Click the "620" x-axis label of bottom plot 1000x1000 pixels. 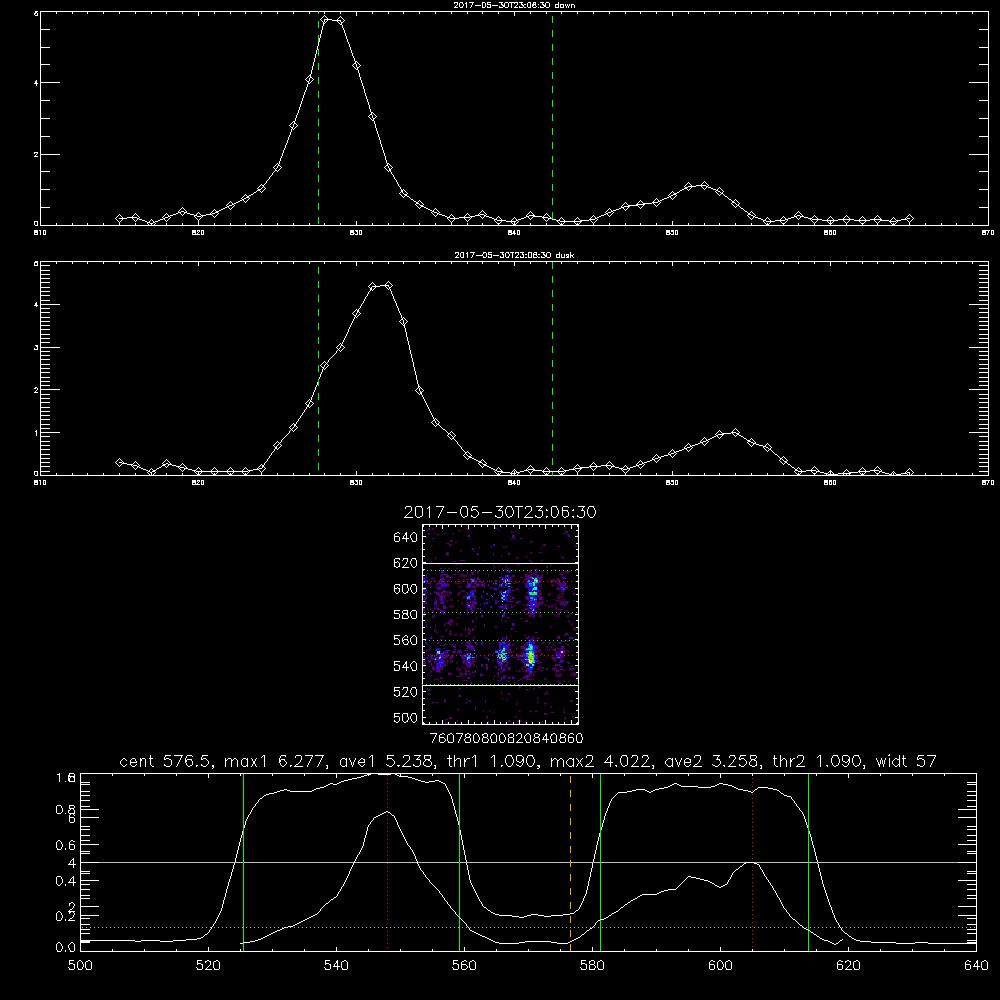pyautogui.click(x=848, y=965)
